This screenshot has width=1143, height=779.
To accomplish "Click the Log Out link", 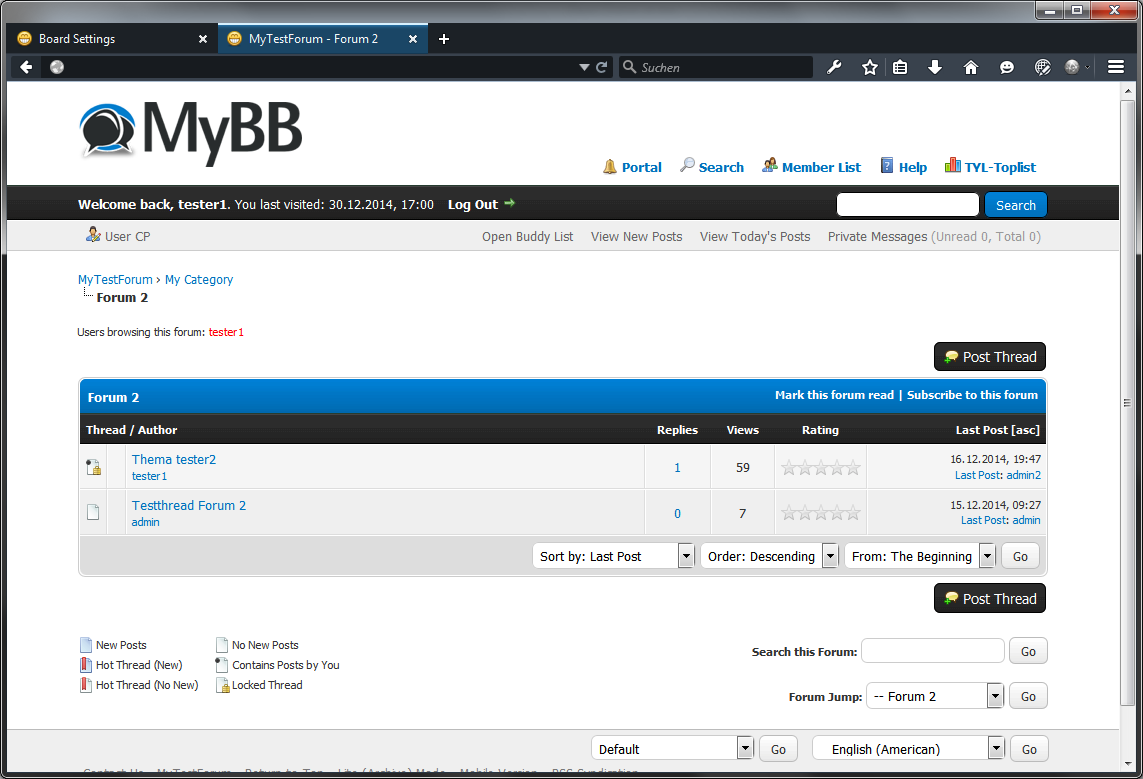I will pos(472,204).
